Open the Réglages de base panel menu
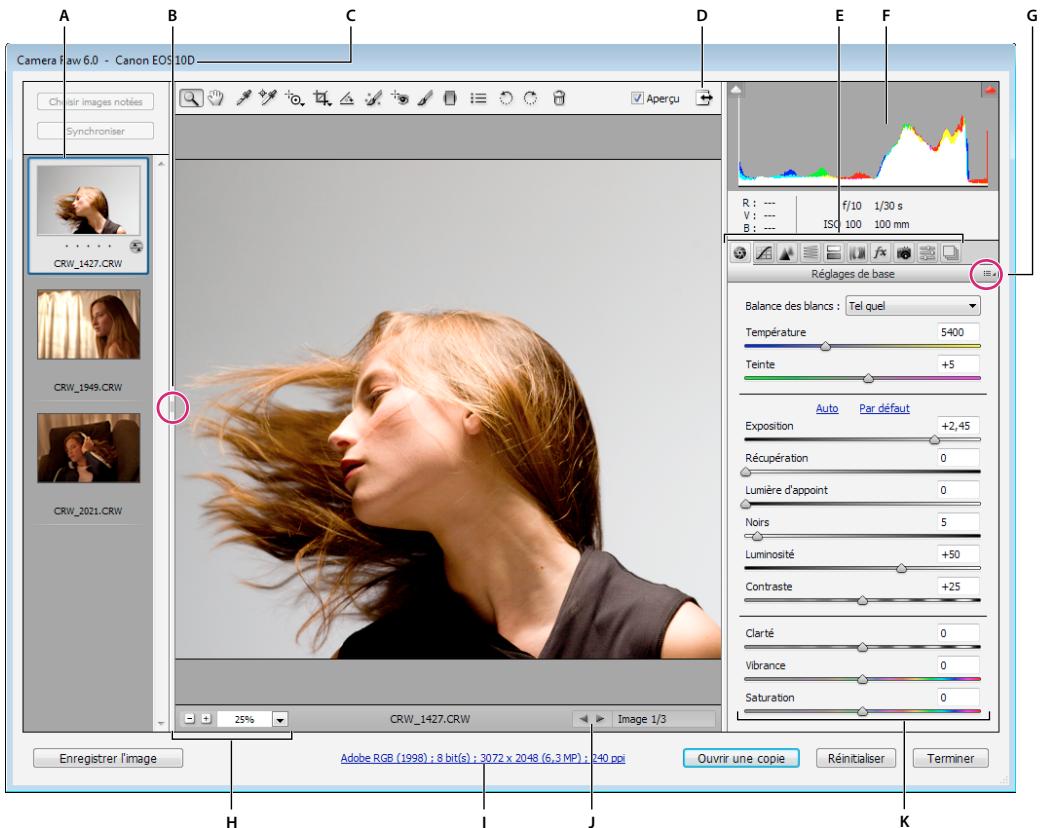Viewport: 1045px width, 828px height. pyautogui.click(x=989, y=274)
